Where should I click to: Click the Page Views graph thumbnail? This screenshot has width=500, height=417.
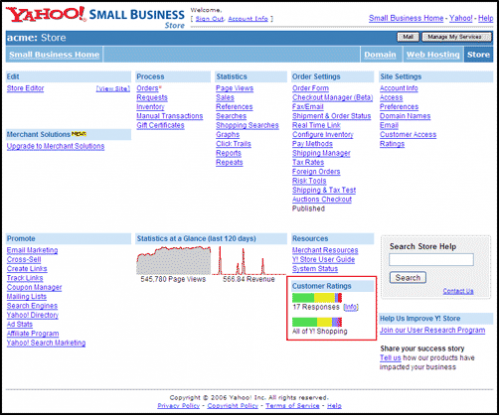coord(174,260)
